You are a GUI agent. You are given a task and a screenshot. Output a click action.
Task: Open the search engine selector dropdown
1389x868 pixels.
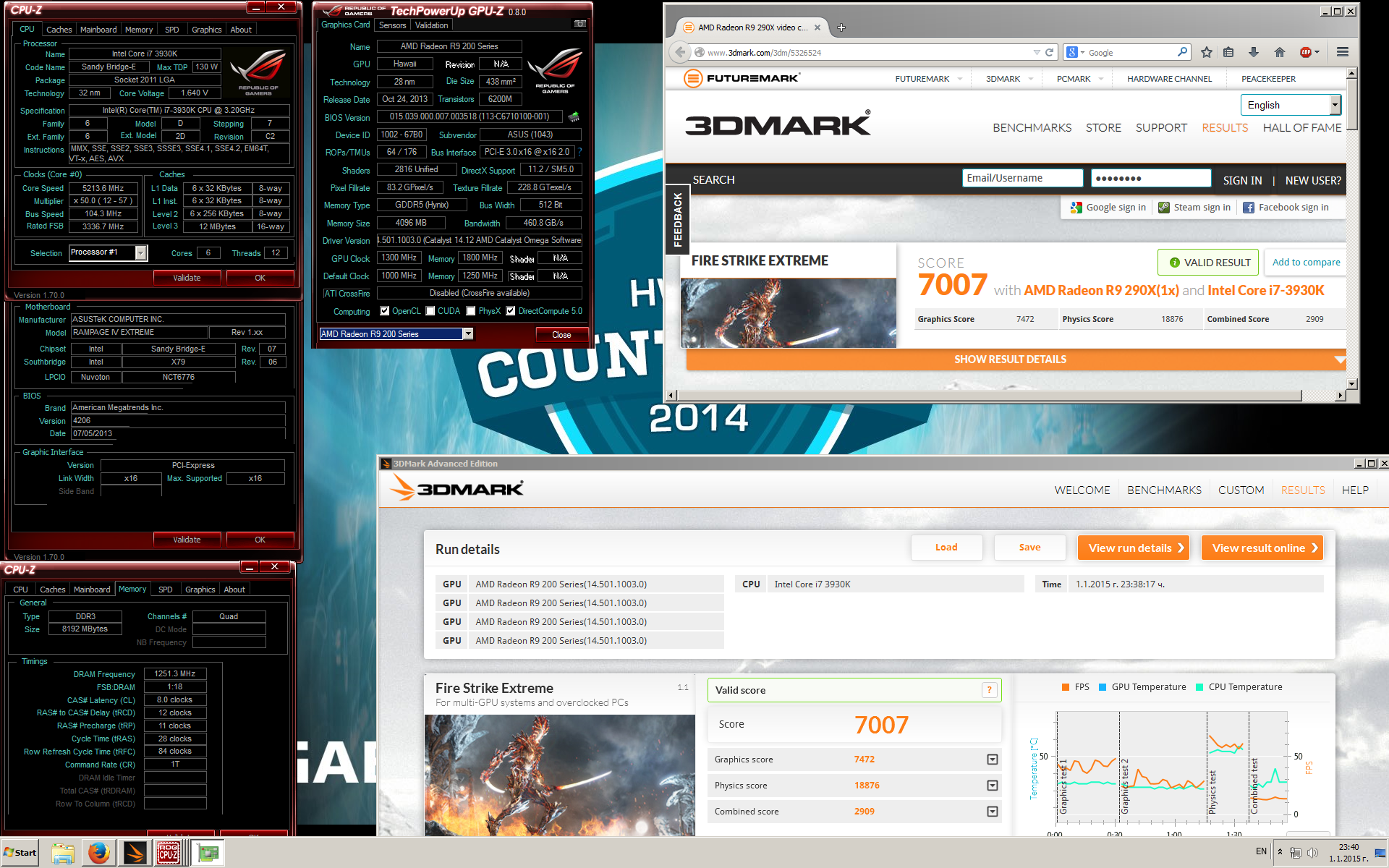coord(1076,52)
